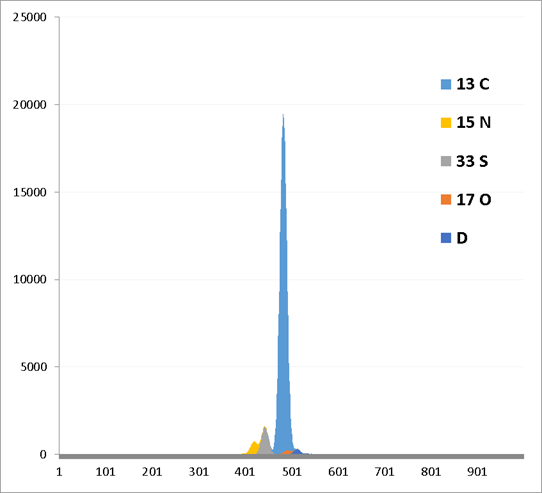Click the 15 N yellow legend swatch
This screenshot has width=542, height=493.
pyautogui.click(x=446, y=123)
